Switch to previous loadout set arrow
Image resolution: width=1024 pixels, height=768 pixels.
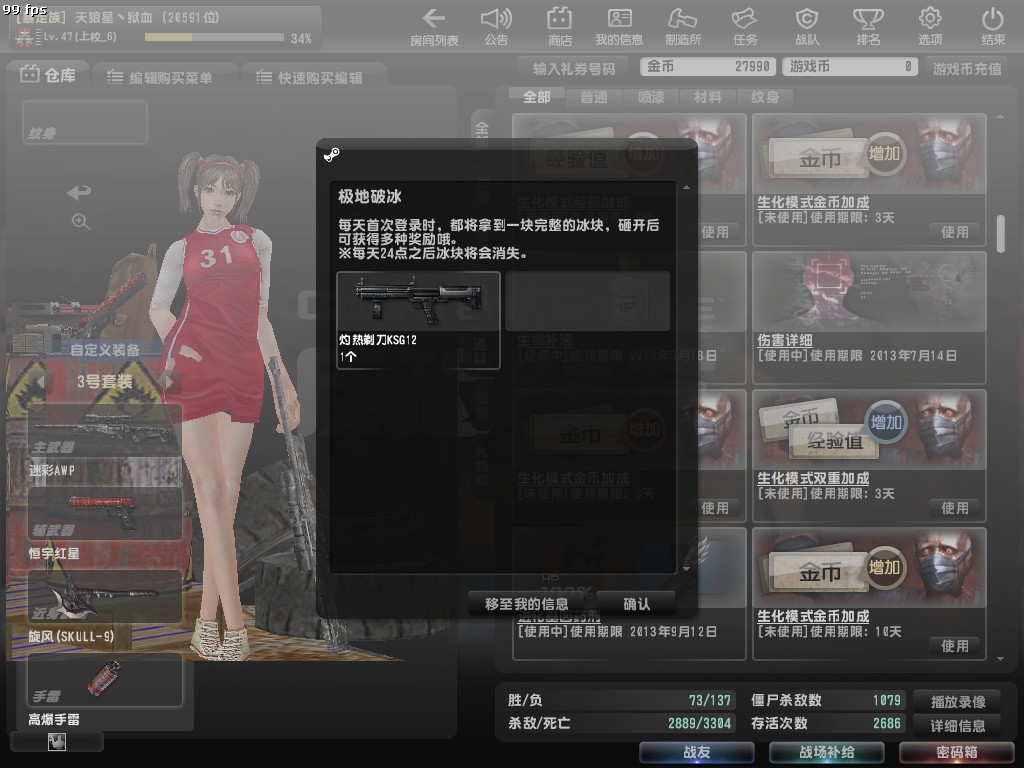tap(41, 381)
